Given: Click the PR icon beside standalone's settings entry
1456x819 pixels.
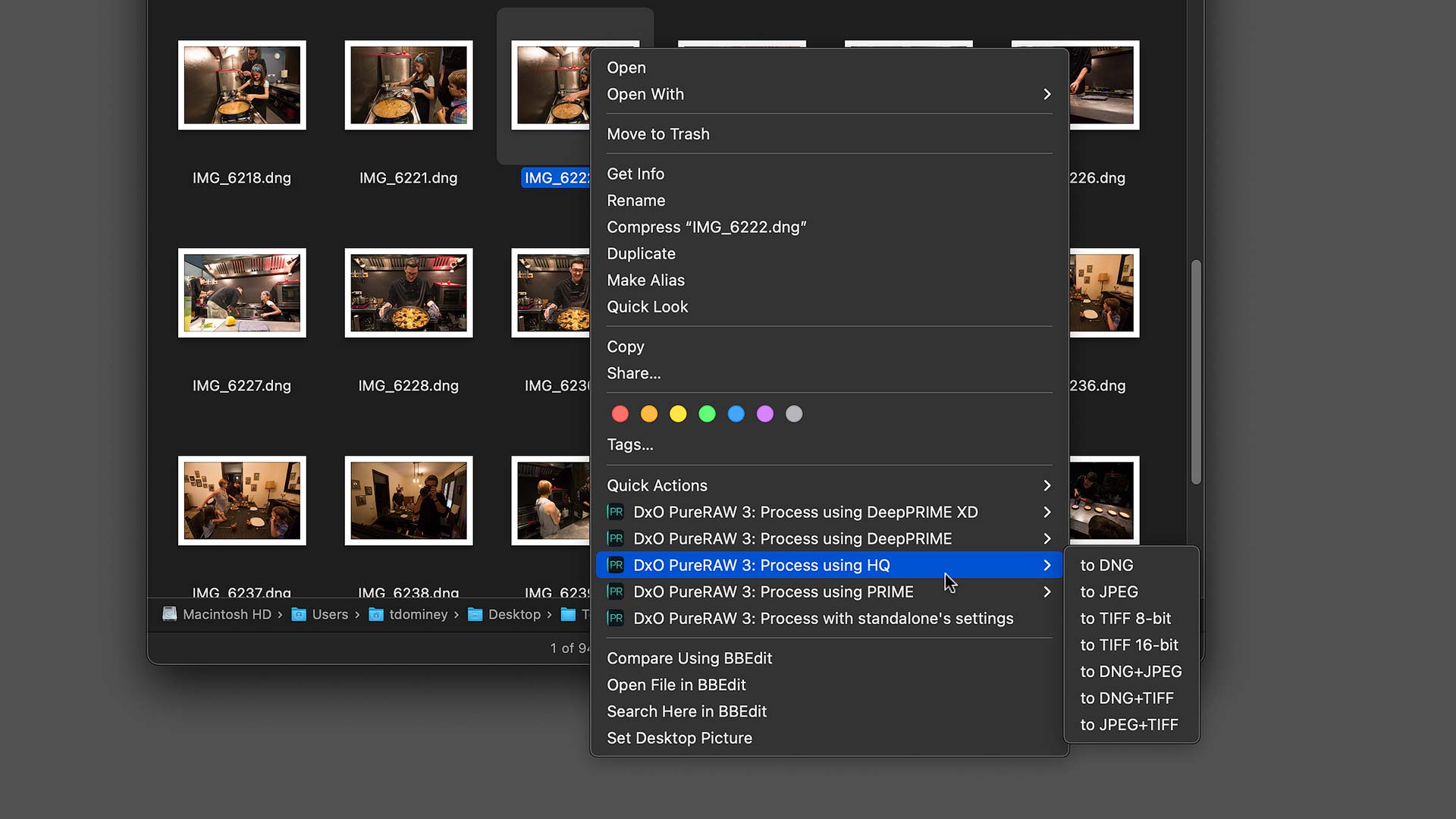Looking at the screenshot, I should point(616,618).
